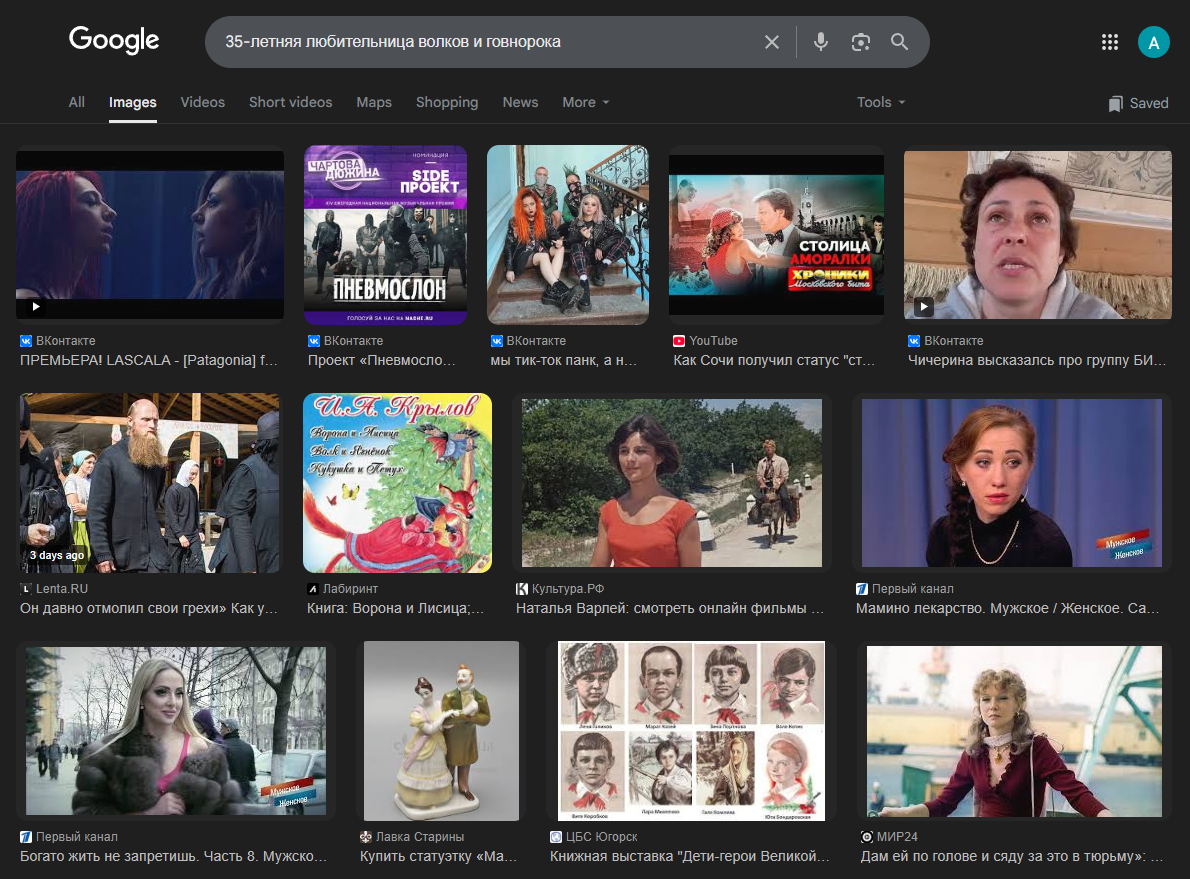Open search by image camera icon
This screenshot has width=1190, height=879.
860,42
